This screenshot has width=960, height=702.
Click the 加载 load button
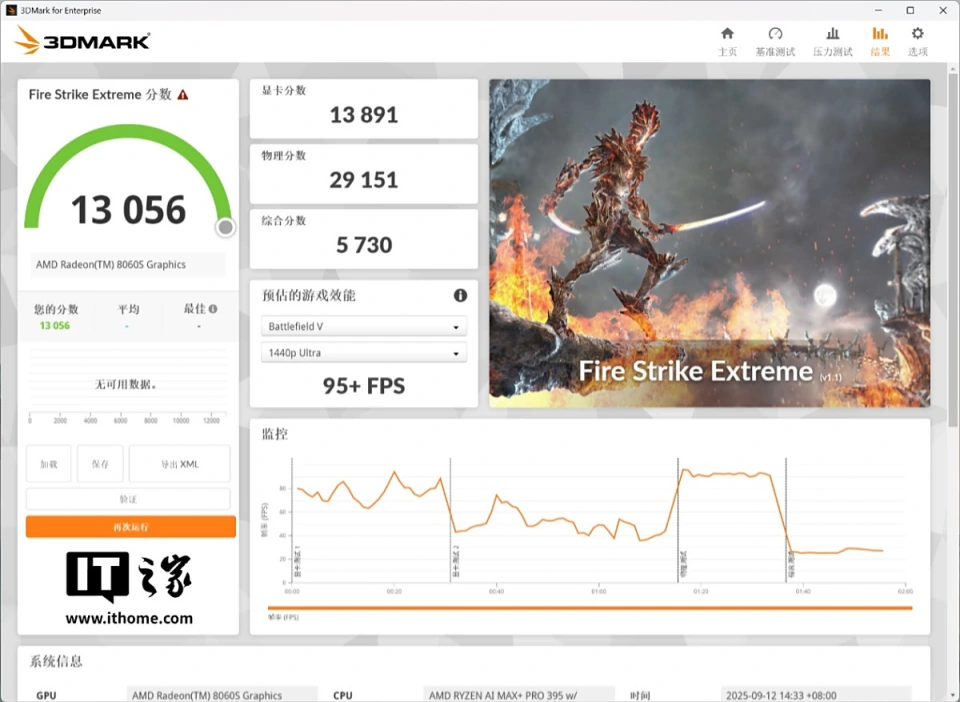[48, 464]
